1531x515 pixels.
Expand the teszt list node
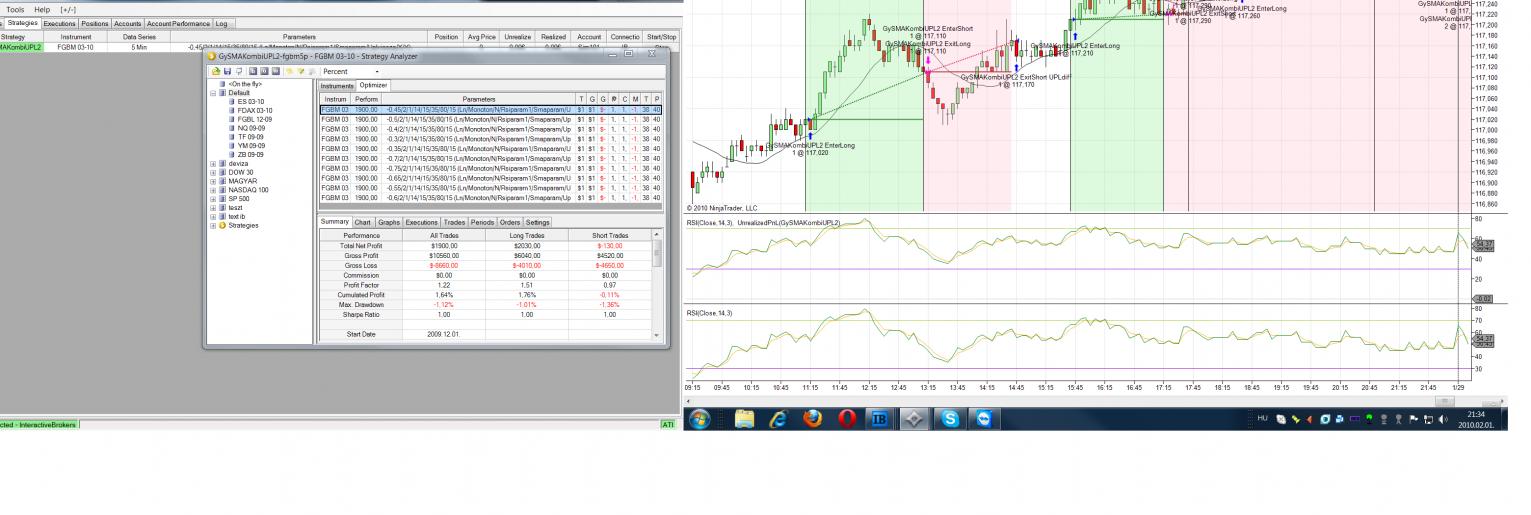213,208
